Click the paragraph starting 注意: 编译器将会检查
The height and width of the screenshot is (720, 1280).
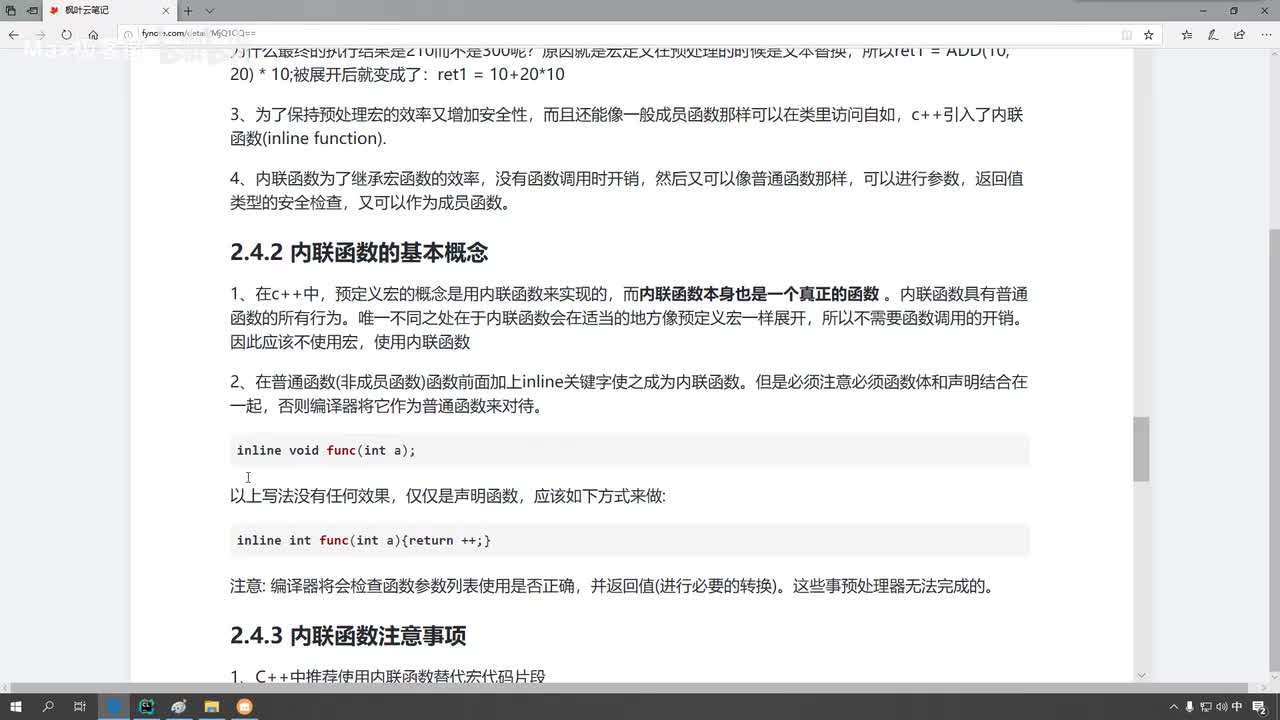613,586
